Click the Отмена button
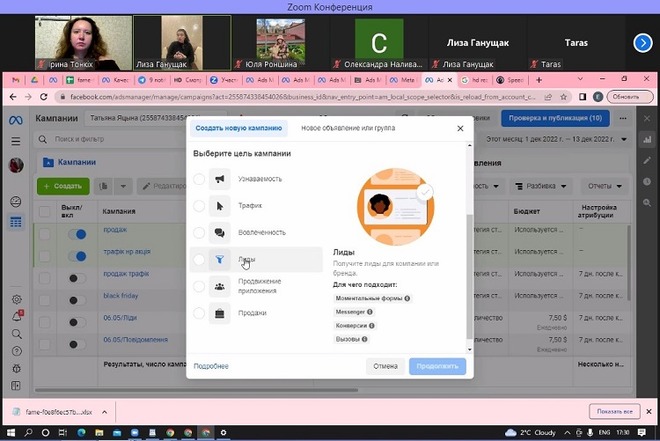Screen dimensions: 660x441 click(385, 366)
